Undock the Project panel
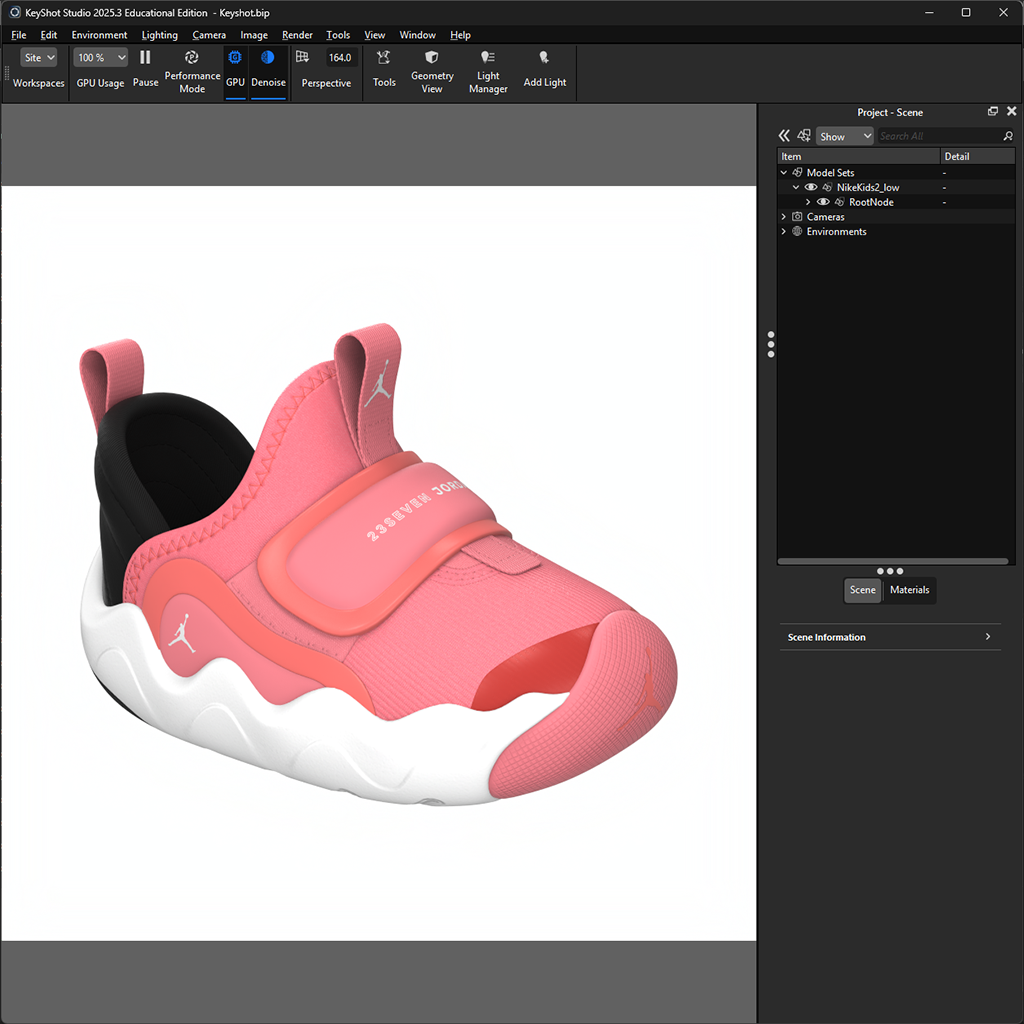The image size is (1024, 1024). [x=993, y=112]
